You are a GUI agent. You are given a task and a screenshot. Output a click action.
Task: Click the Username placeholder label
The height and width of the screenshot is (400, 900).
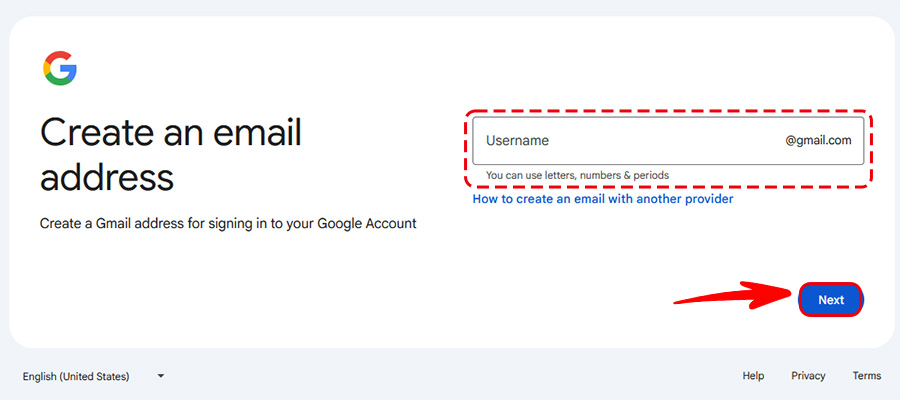[517, 141]
